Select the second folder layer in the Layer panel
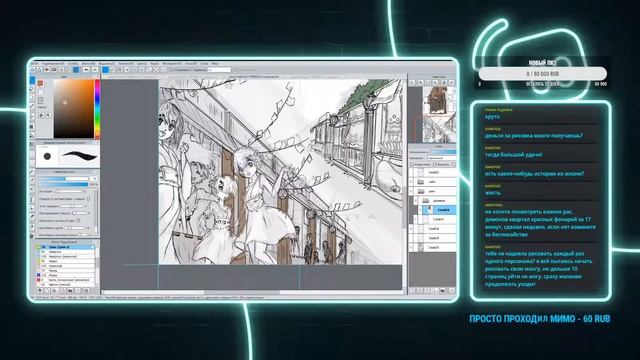 (x=433, y=191)
